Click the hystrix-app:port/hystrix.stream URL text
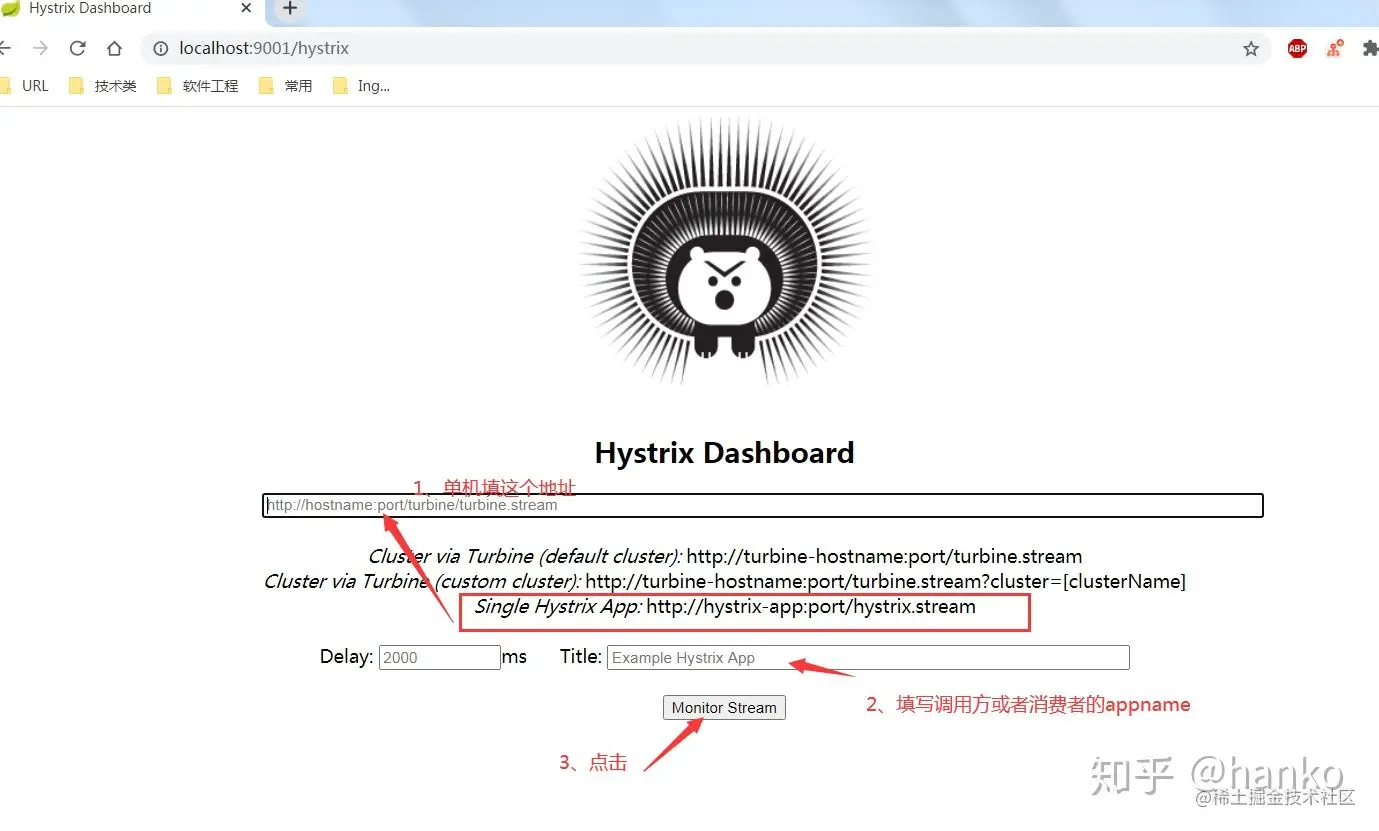1379x831 pixels. (811, 606)
